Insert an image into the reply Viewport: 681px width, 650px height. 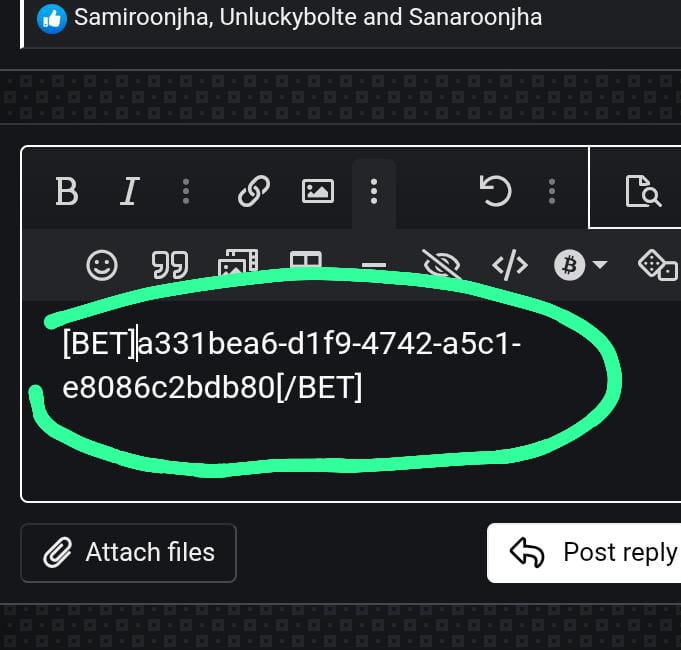(318, 191)
